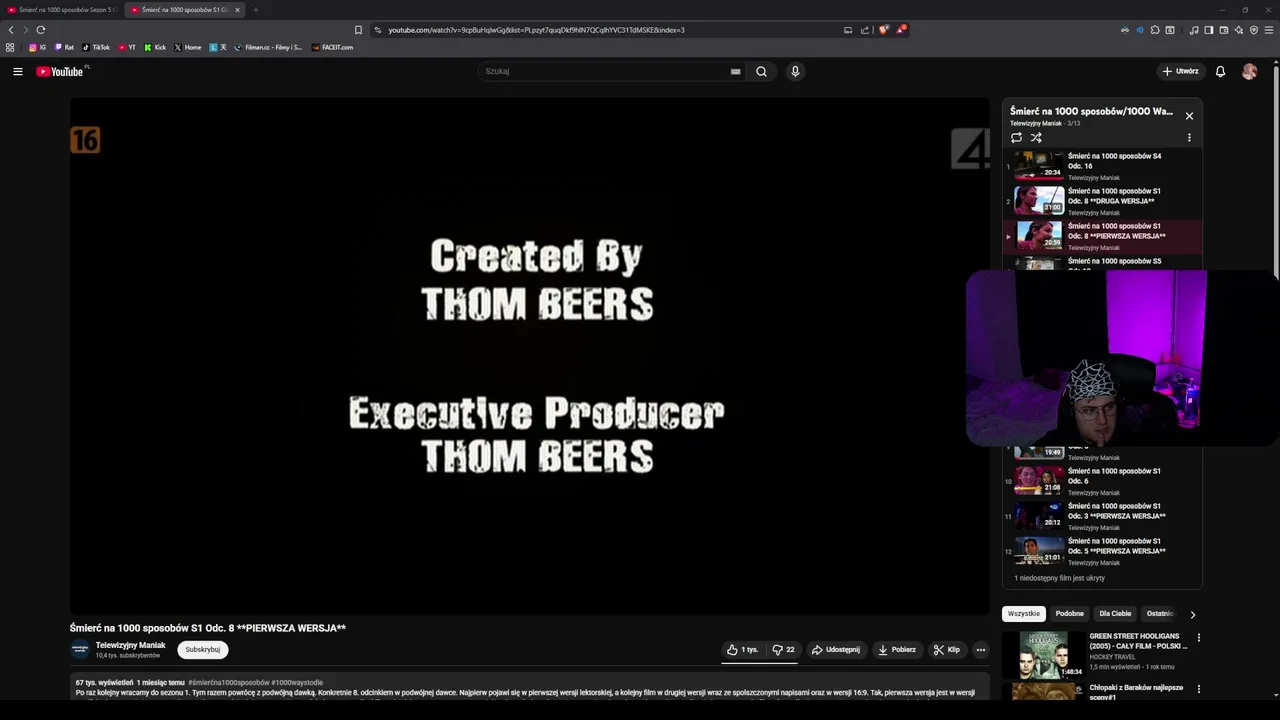Click the Utwórz create button
Screen dimensions: 1280x720
click(1180, 71)
